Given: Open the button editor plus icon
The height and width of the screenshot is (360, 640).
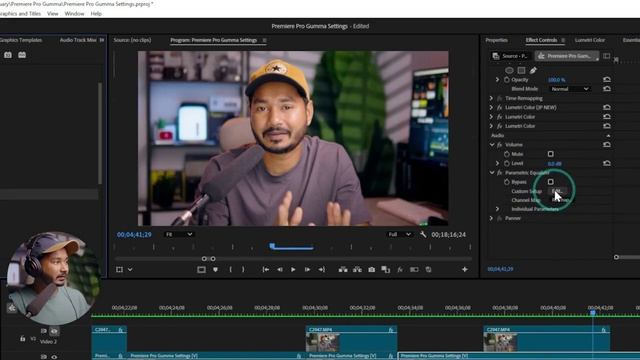Looking at the screenshot, I should 464,269.
